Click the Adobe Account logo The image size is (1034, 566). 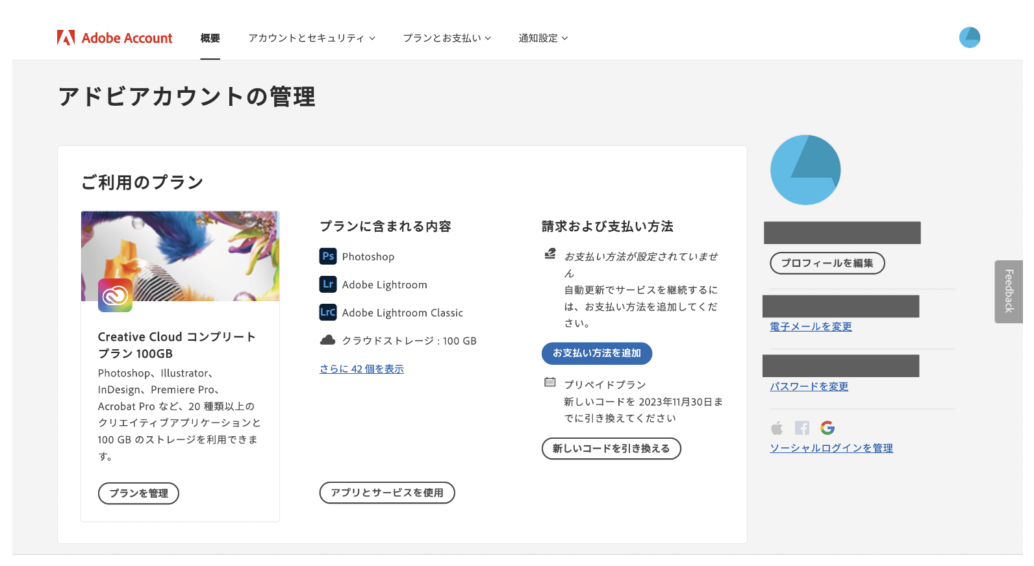114,38
